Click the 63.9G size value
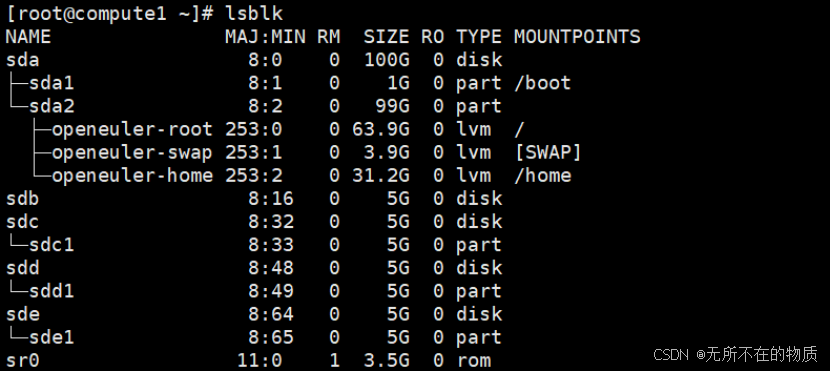 point(381,129)
